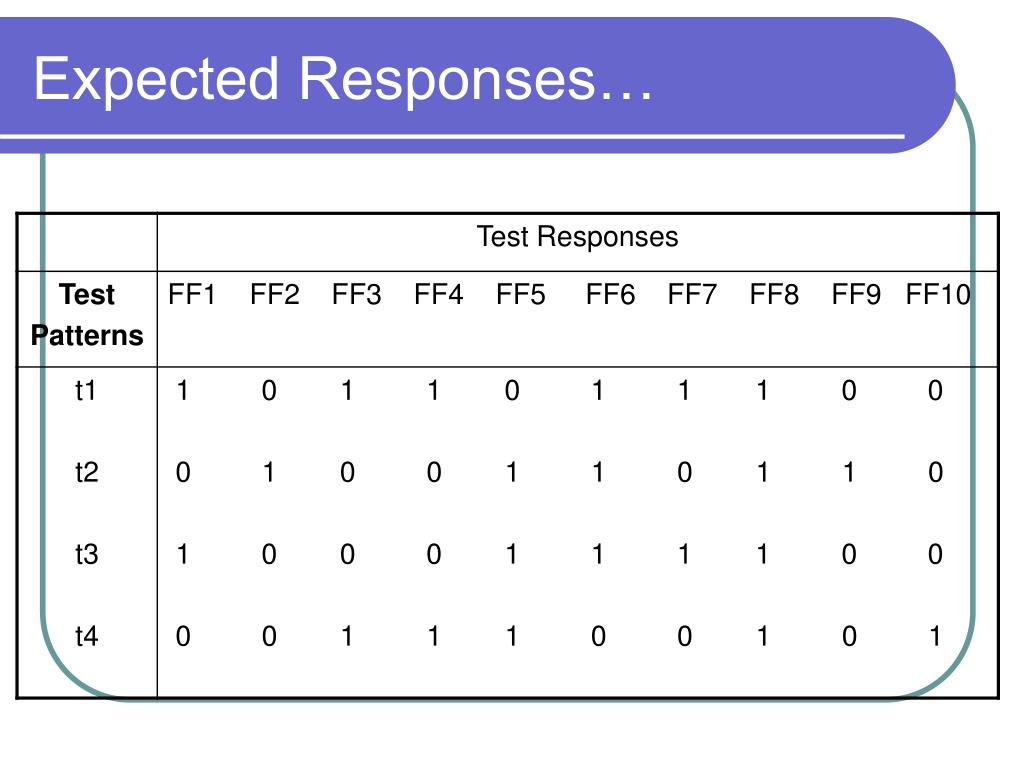Select the t1 row label
This screenshot has width=1024, height=768.
(x=86, y=391)
